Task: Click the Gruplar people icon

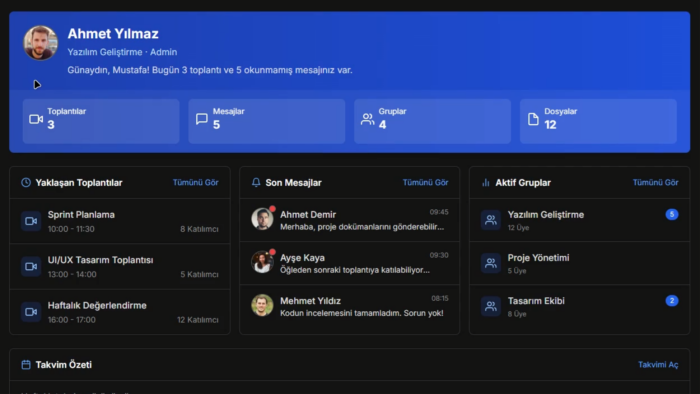Action: [x=367, y=119]
